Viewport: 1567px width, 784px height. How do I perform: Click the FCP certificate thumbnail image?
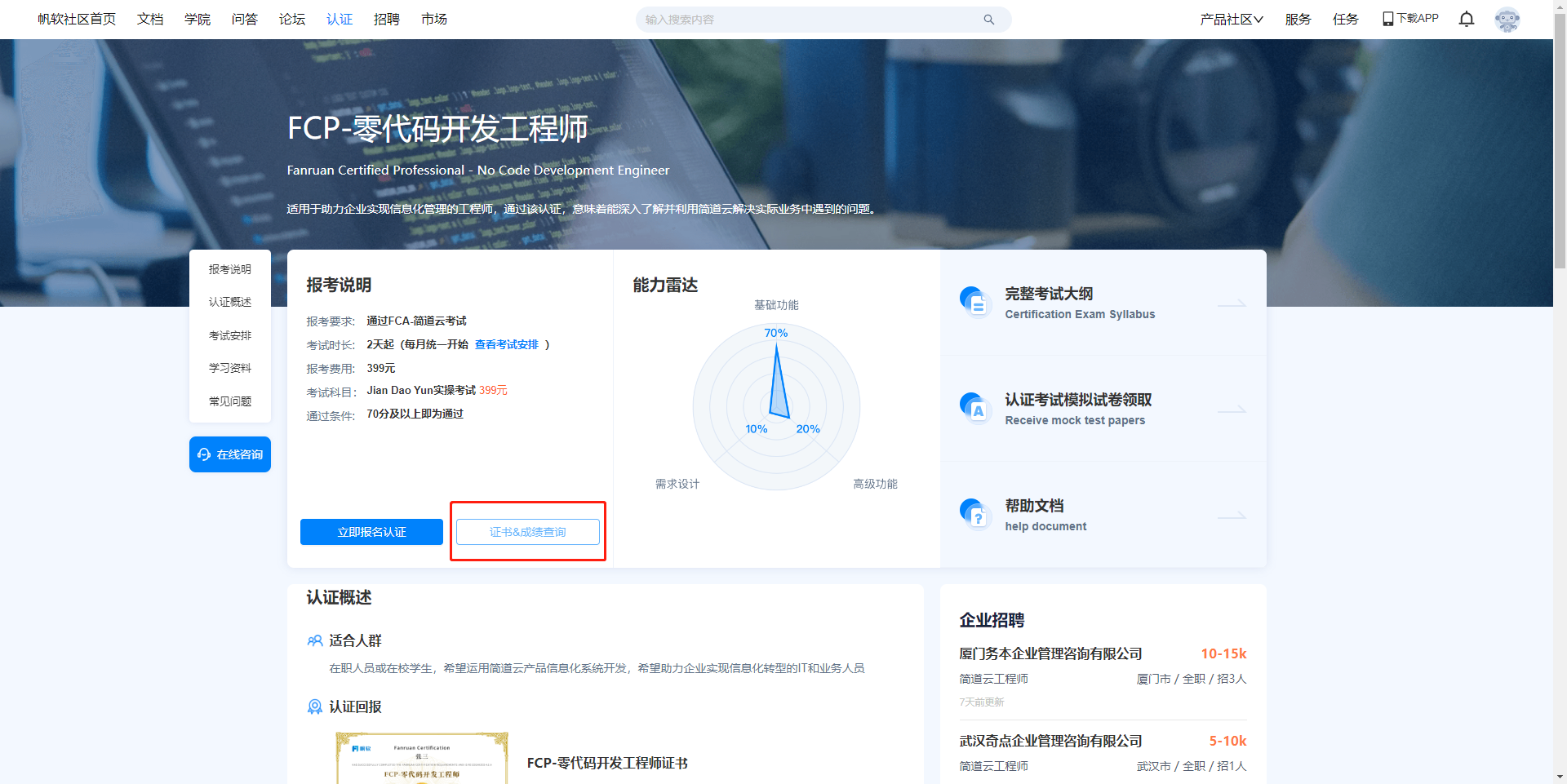pyautogui.click(x=422, y=758)
